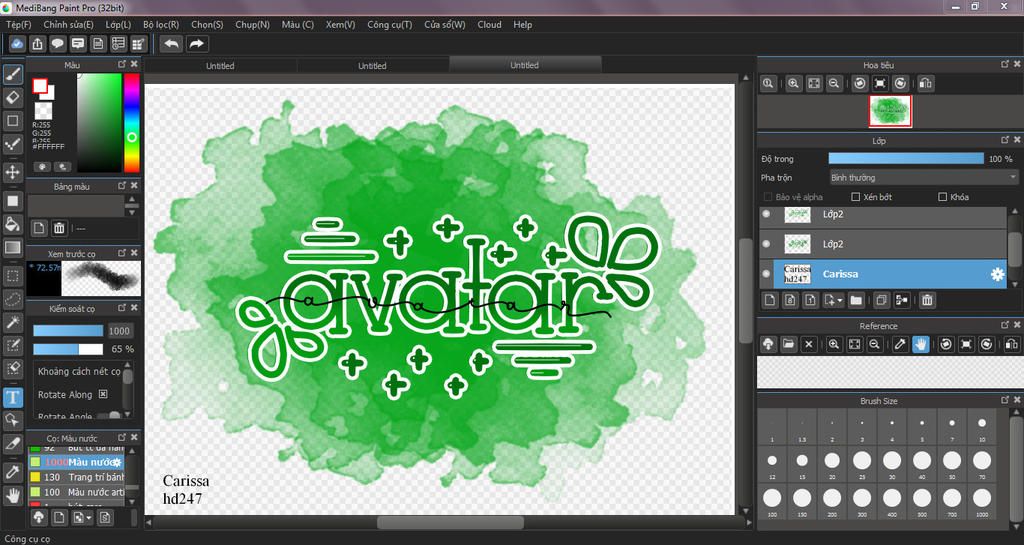Select the Eraser tool

click(x=12, y=98)
